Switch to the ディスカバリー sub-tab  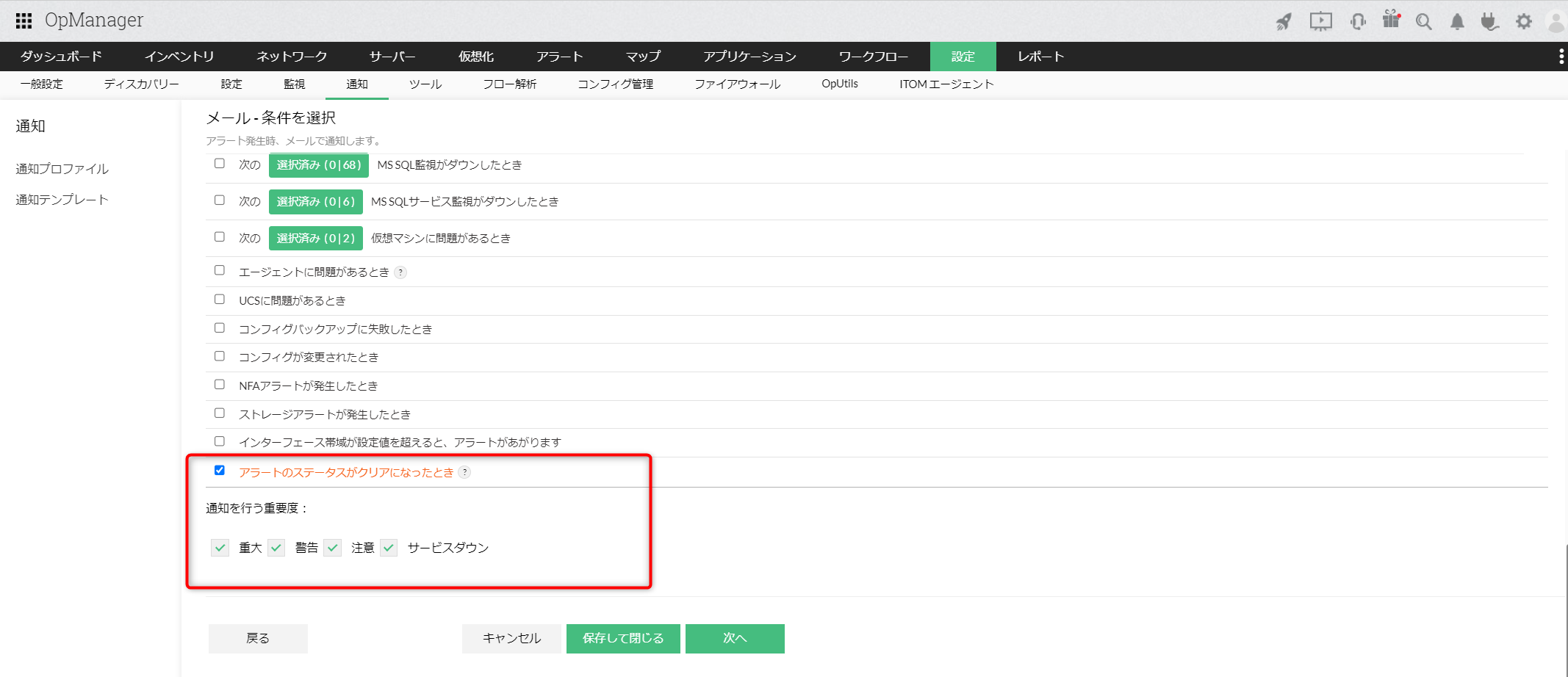pos(141,84)
